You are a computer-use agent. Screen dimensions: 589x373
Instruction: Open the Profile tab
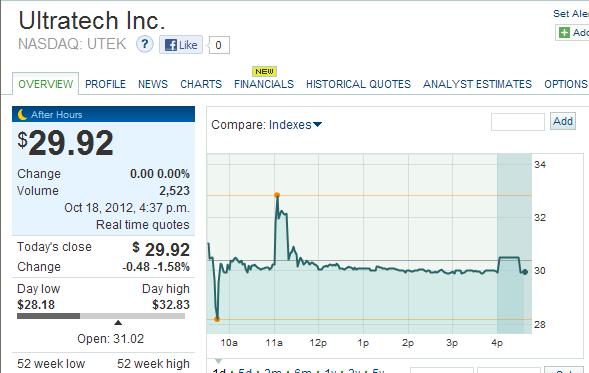(x=105, y=84)
